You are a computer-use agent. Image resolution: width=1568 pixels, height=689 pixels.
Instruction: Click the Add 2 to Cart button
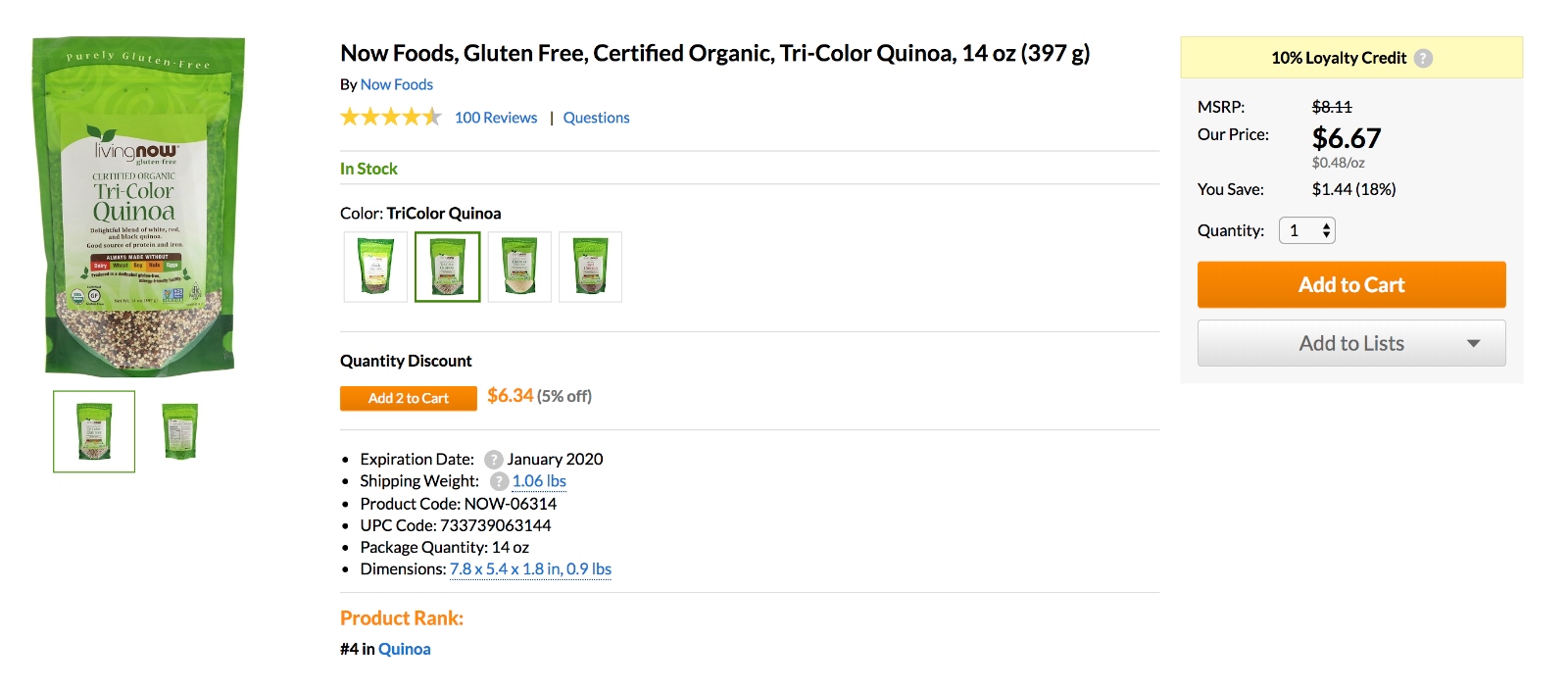[409, 398]
